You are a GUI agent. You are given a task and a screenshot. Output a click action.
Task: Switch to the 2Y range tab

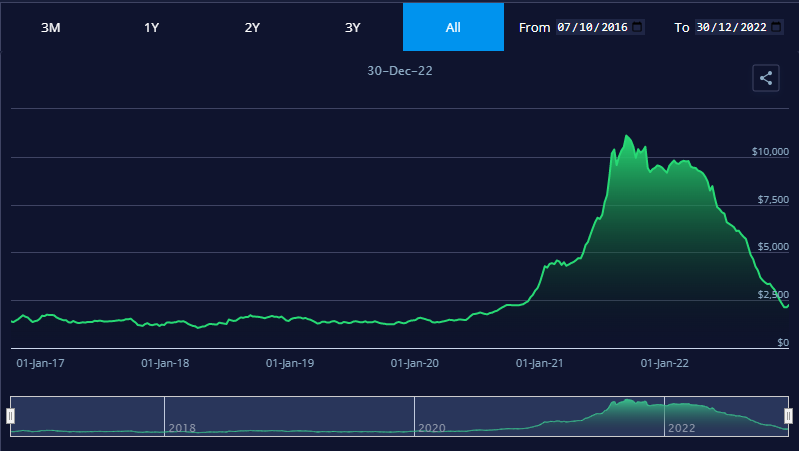click(252, 27)
